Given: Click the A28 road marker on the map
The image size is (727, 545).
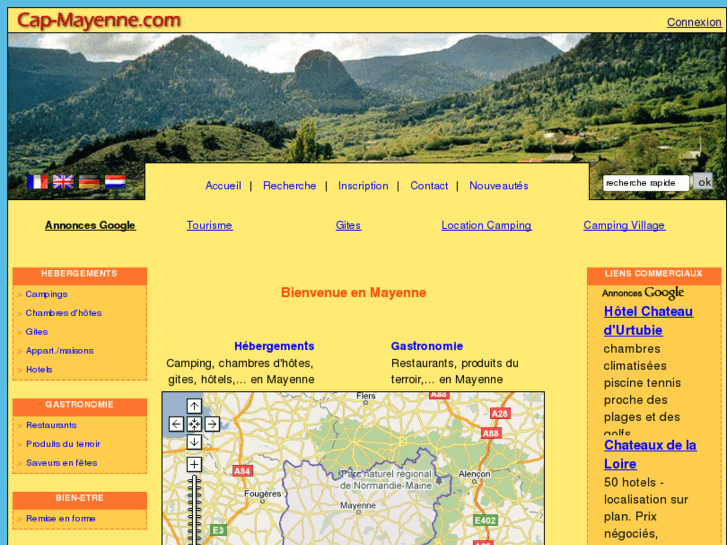Looking at the screenshot, I should coord(500,414).
